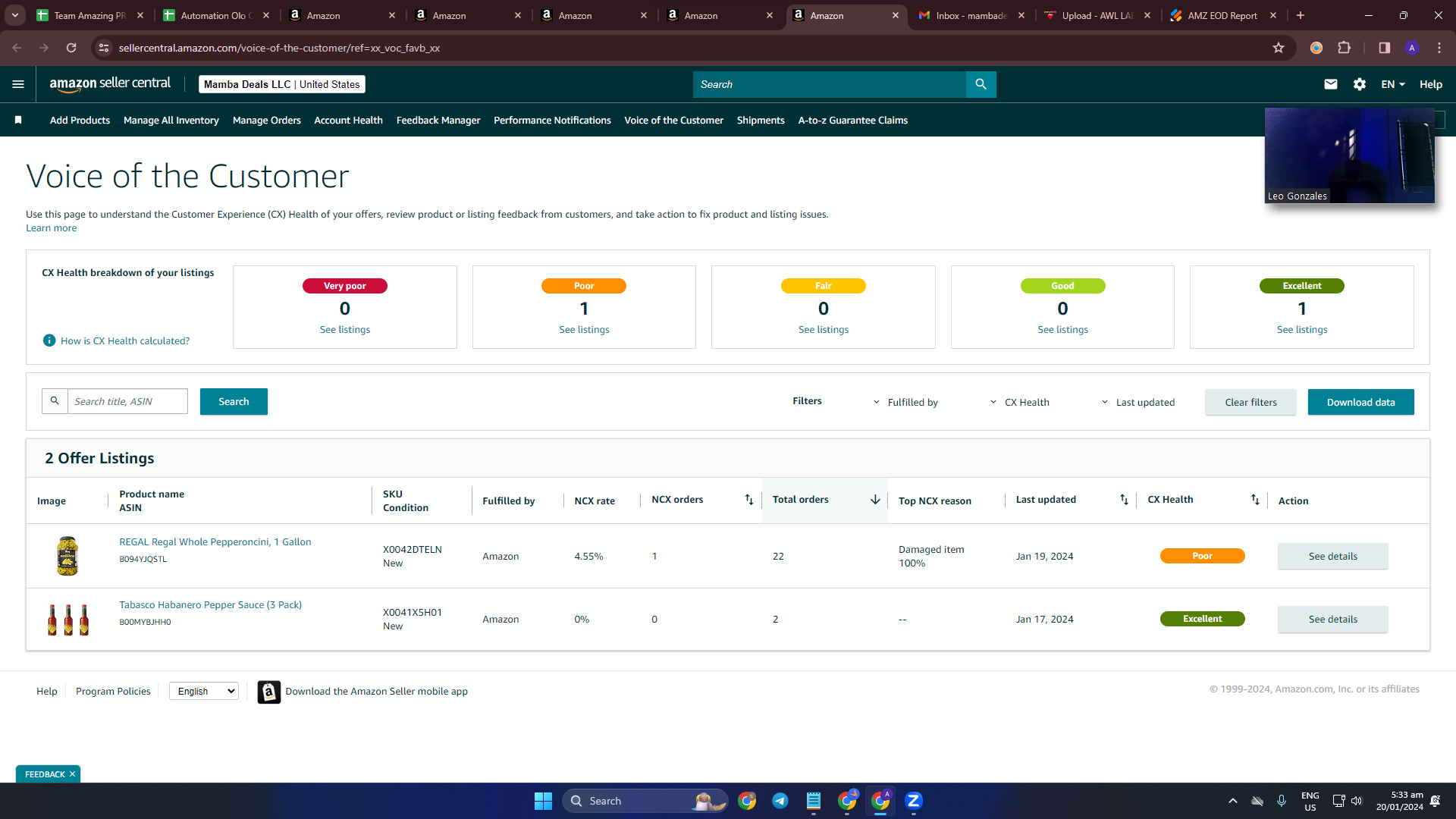Click the Amazon Seller mobile app icon
1456x819 pixels.
pyautogui.click(x=268, y=692)
